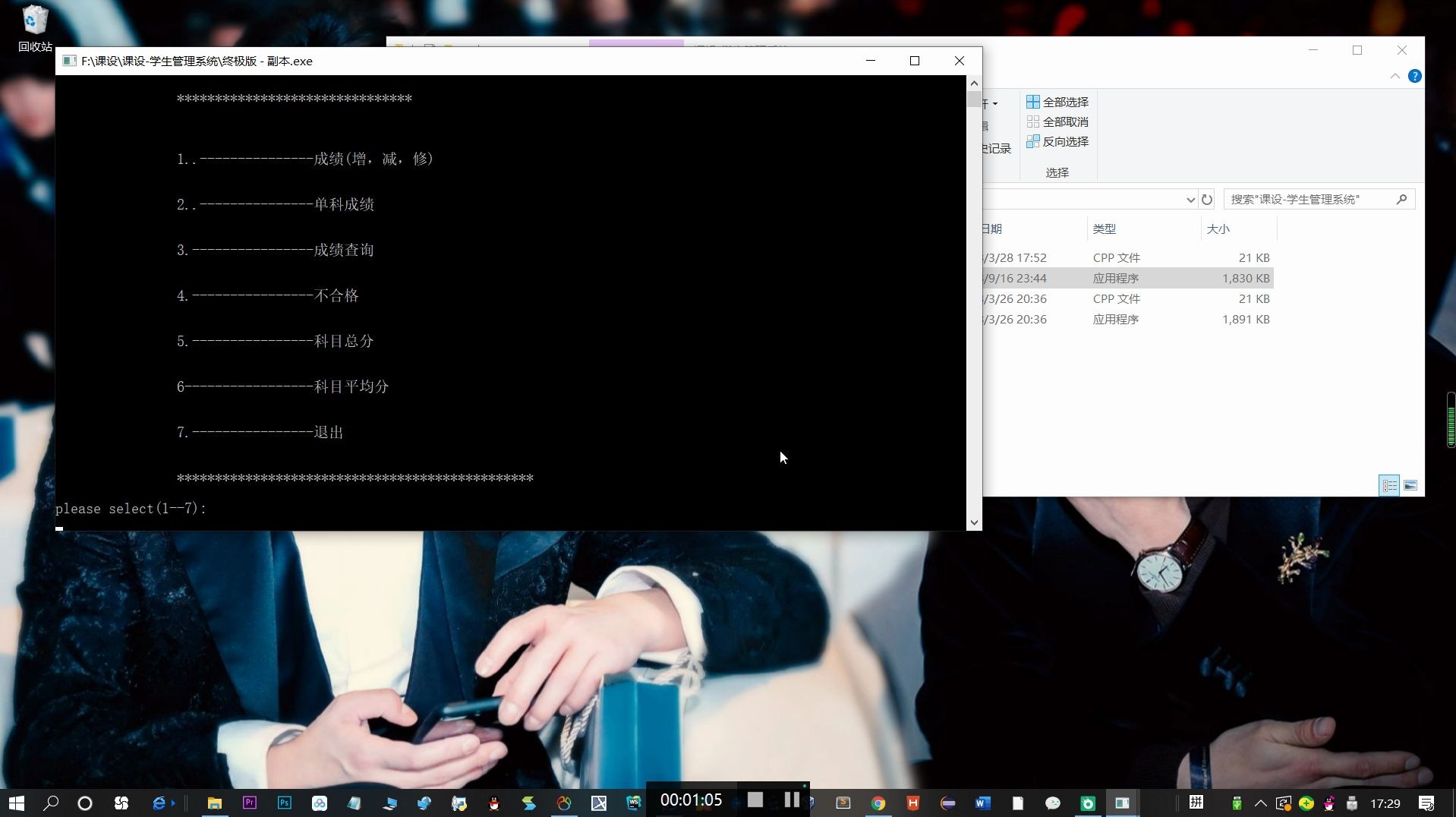1456x817 pixels.
Task: Click the input method indicator in tray
Action: coord(1196,803)
